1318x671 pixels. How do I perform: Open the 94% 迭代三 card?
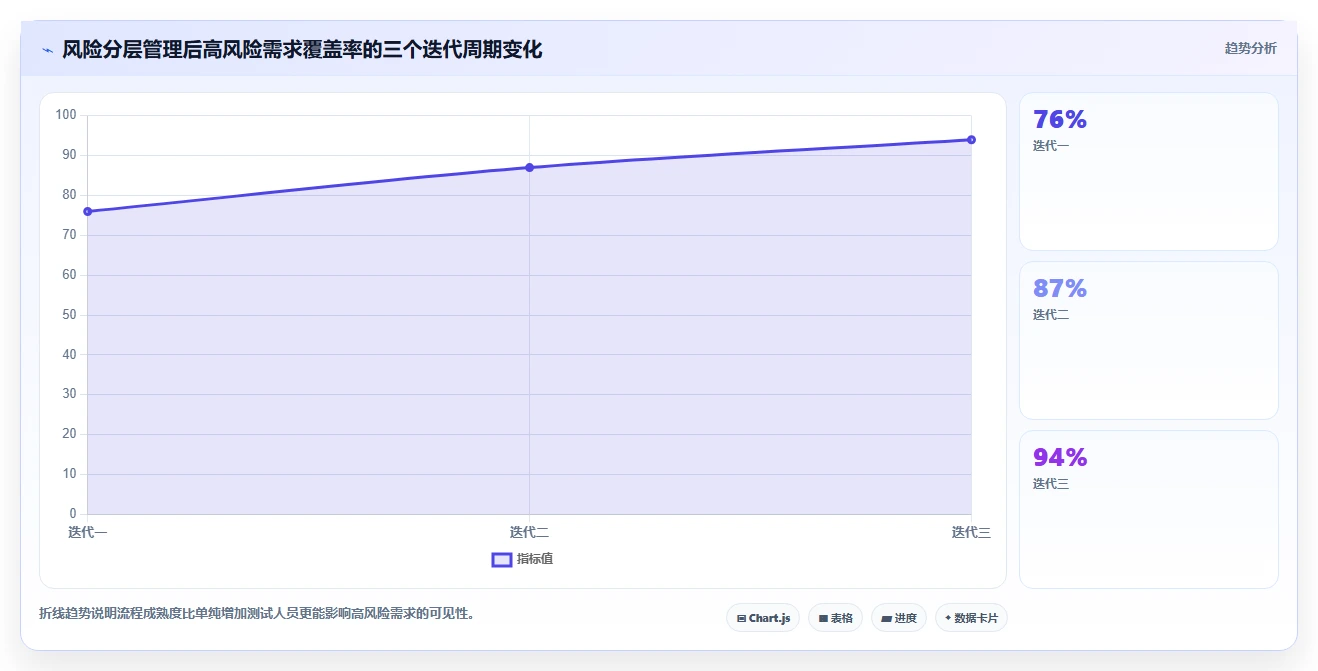[x=1148, y=509]
